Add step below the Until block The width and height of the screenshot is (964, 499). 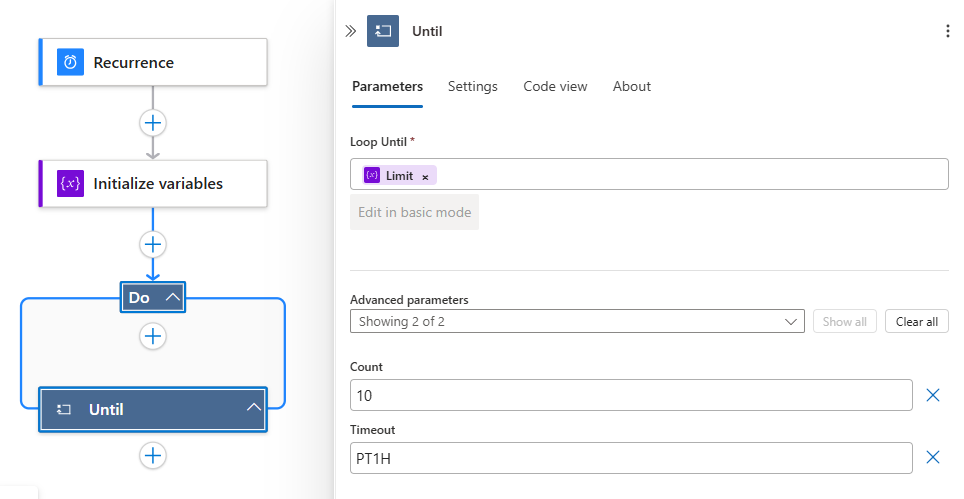[x=153, y=456]
